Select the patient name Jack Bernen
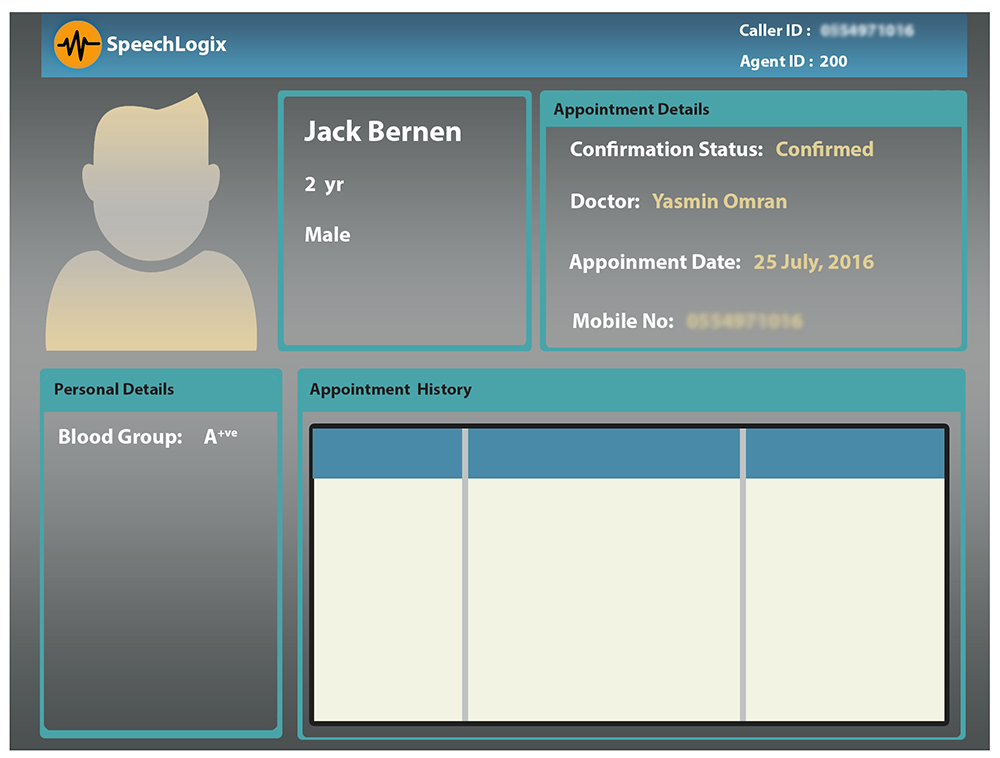1000x758 pixels. pos(382,132)
